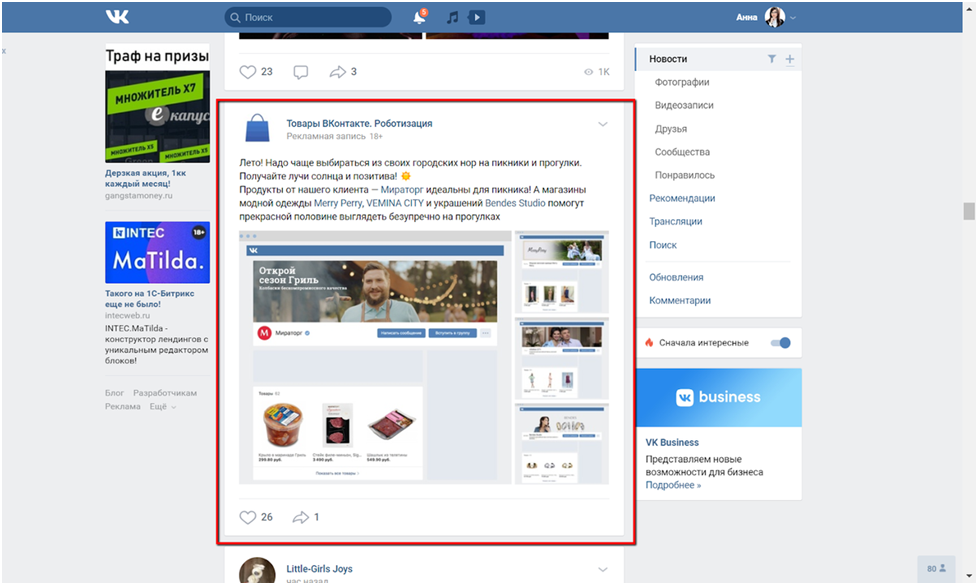This screenshot has width=978, height=585.
Task: Open the profile menu next to Анна
Action: 793,16
